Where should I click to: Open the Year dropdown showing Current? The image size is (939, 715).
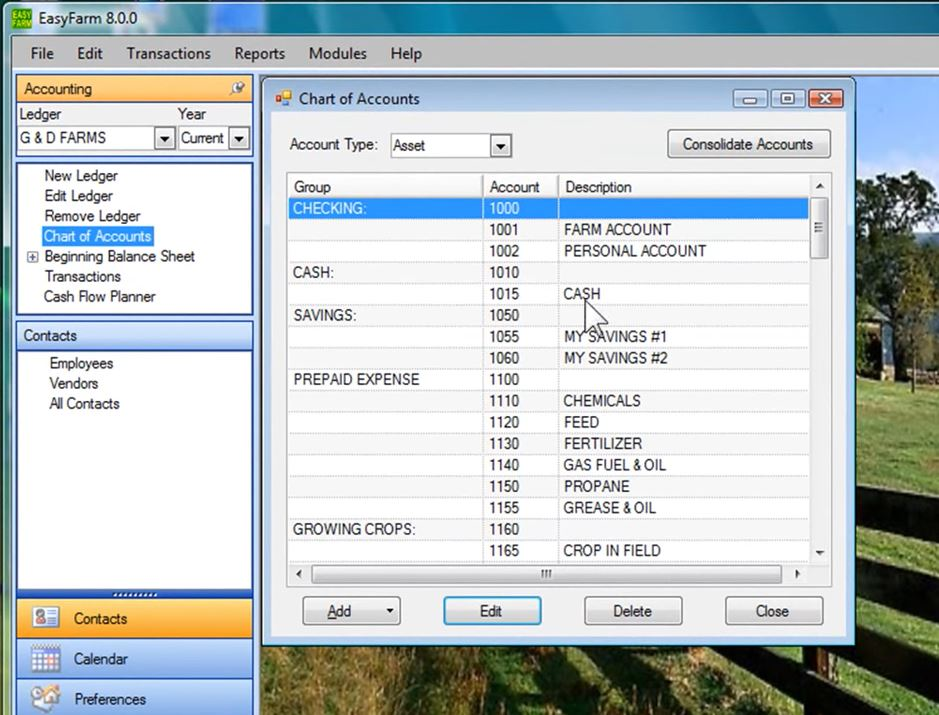238,138
